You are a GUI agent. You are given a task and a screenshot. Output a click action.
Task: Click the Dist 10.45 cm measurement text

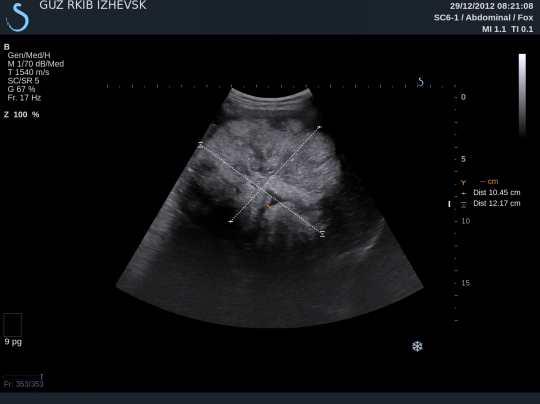pyautogui.click(x=497, y=193)
